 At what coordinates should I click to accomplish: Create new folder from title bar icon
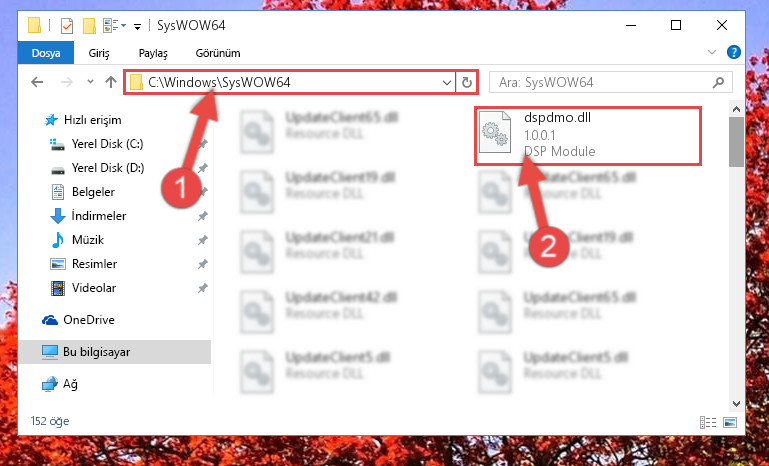[x=89, y=26]
